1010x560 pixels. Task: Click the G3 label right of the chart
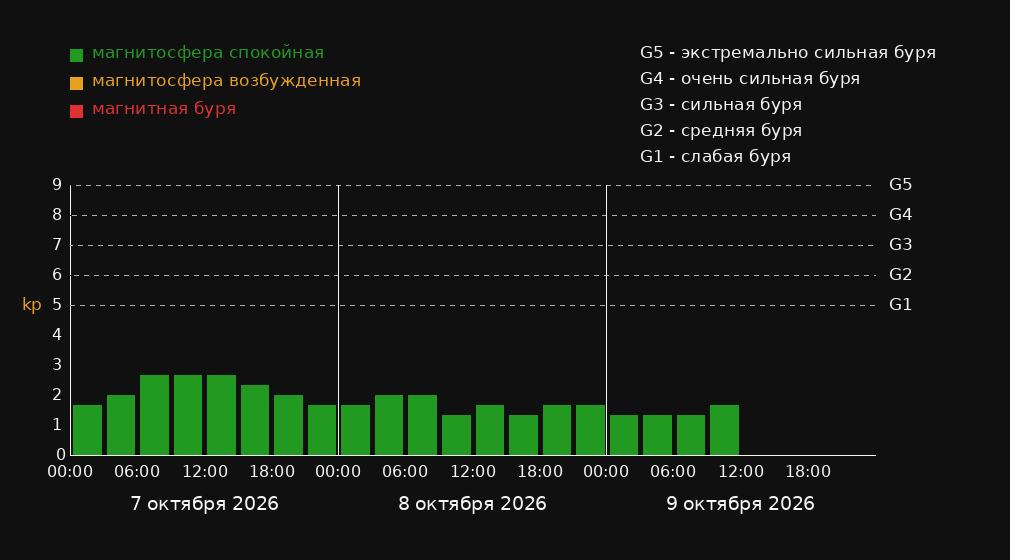pos(900,245)
